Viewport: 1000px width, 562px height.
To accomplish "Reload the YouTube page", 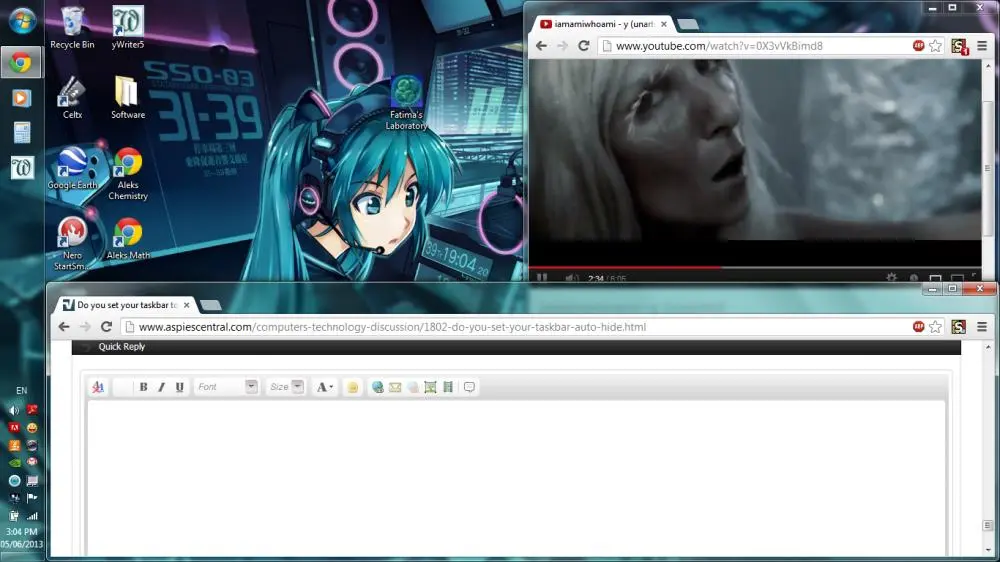I will click(583, 46).
